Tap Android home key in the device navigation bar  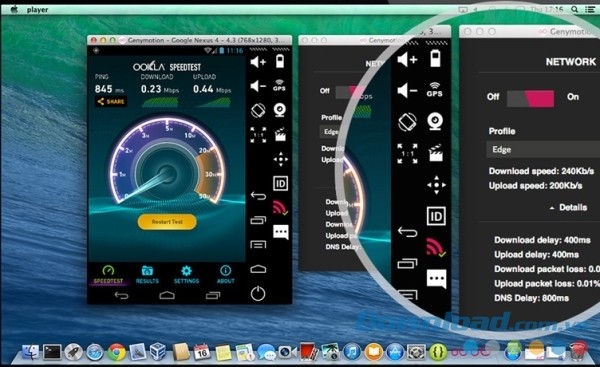(x=167, y=295)
